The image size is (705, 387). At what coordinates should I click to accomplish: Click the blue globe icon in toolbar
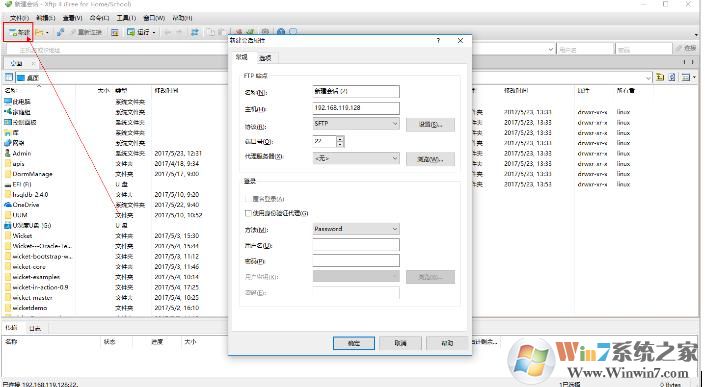281,32
